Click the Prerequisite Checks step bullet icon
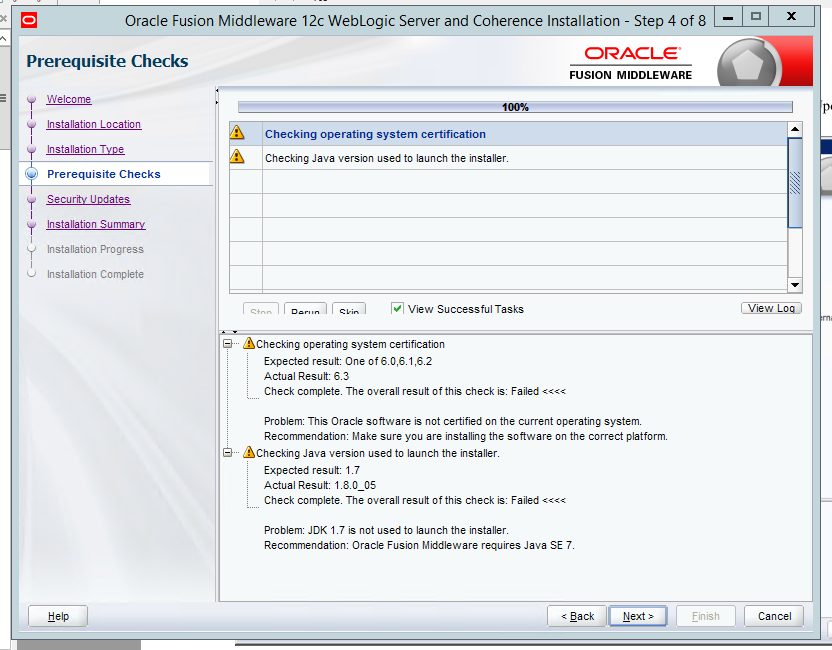 [32, 174]
